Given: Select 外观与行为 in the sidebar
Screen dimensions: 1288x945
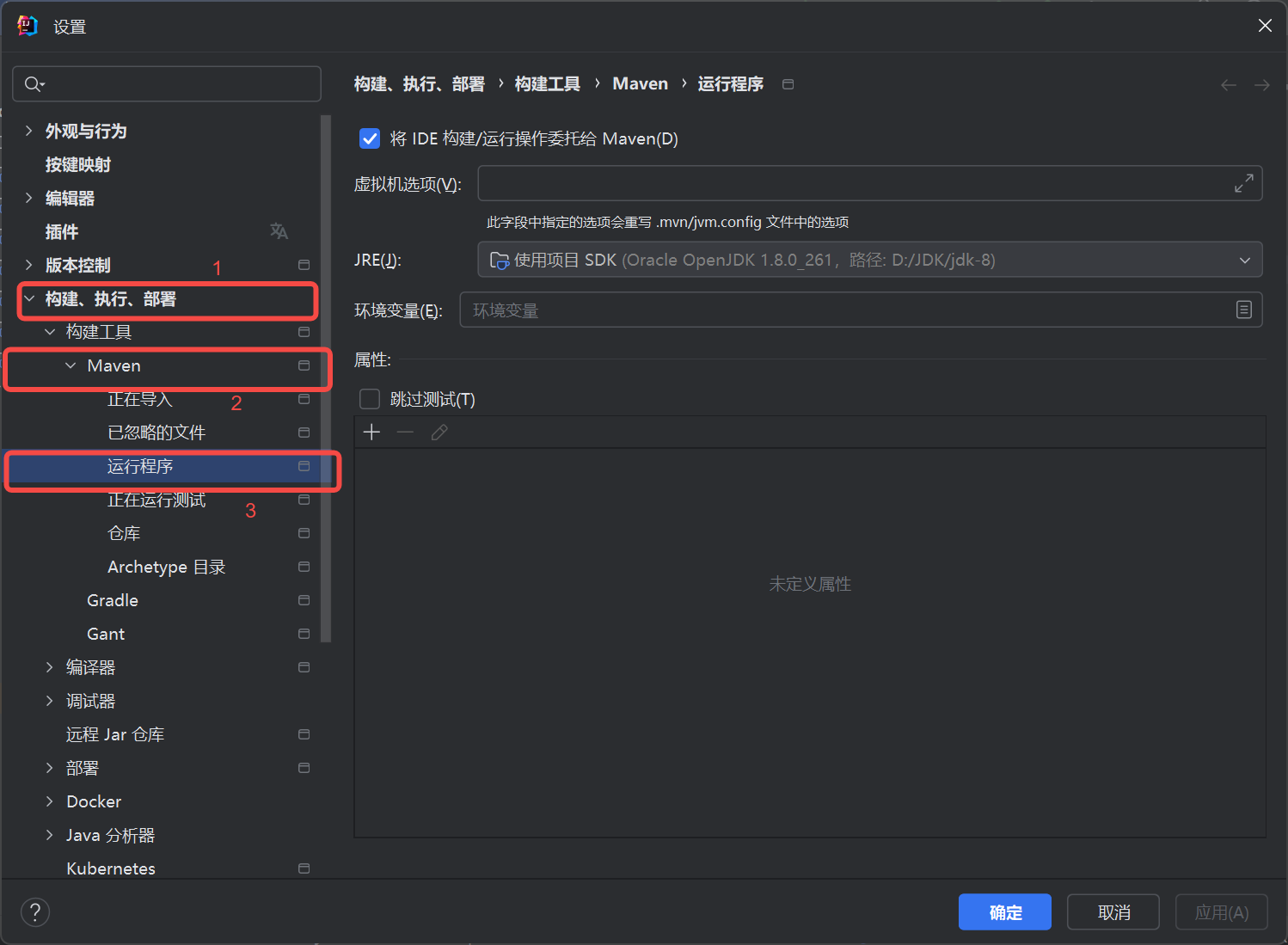Looking at the screenshot, I should (86, 131).
